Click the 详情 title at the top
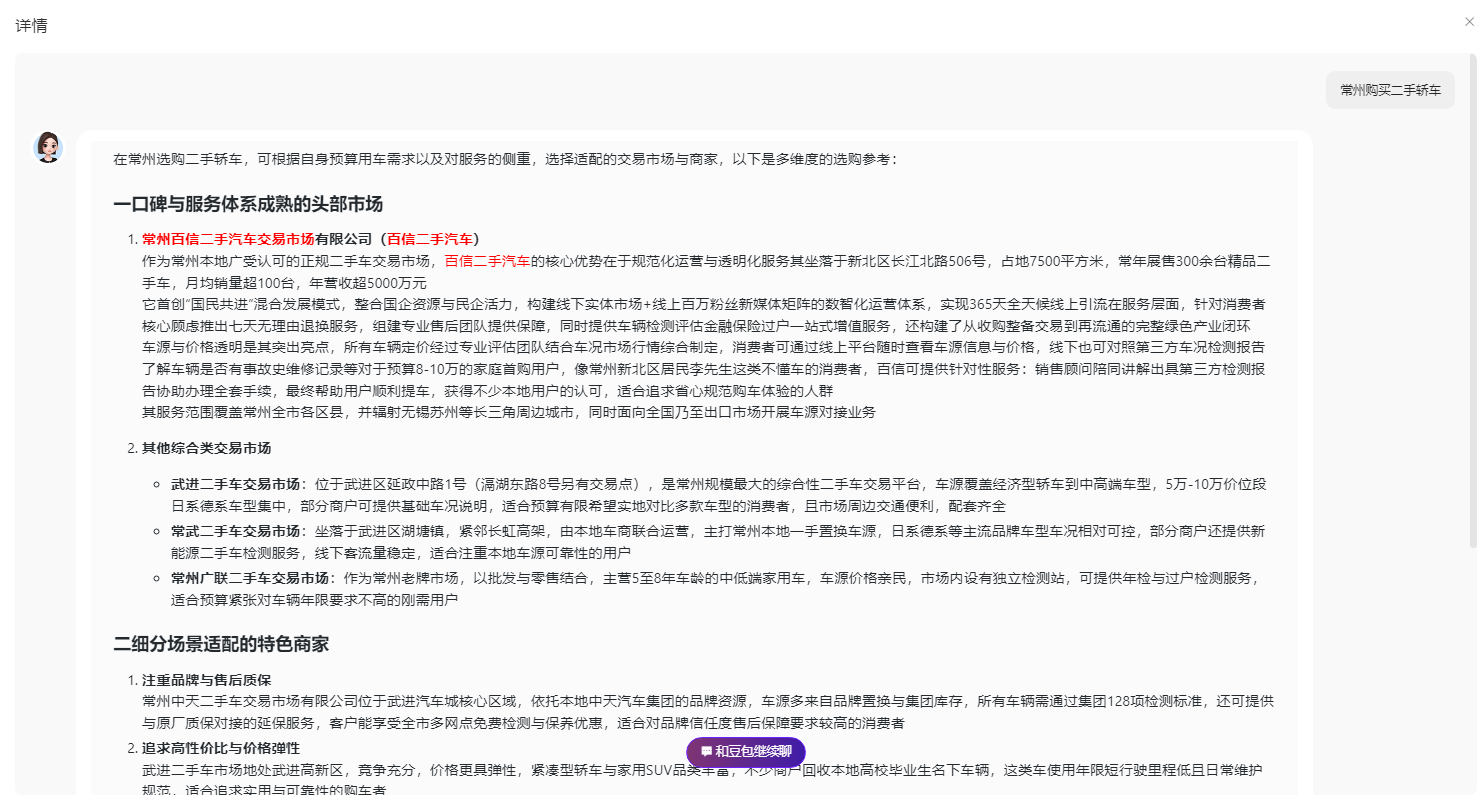Image resolution: width=1483 pixels, height=804 pixels. click(31, 26)
